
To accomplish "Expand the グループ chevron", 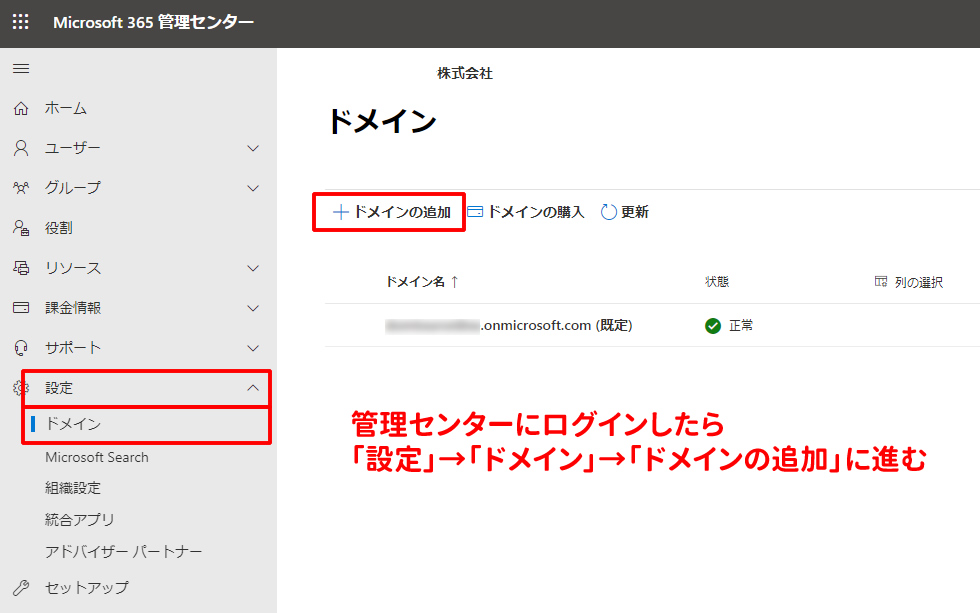I will point(252,188).
